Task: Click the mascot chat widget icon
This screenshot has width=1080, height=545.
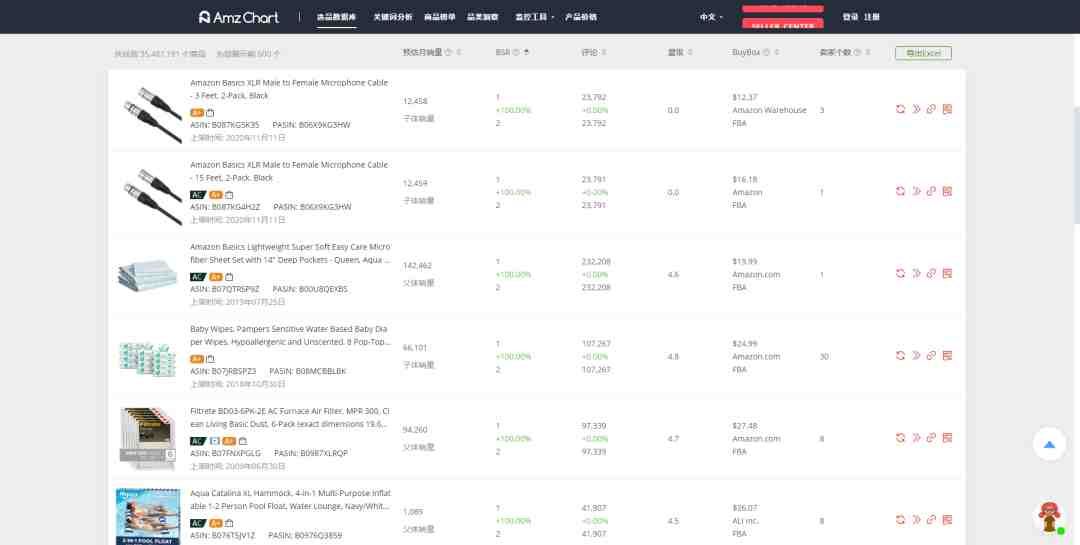Action: (x=1050, y=518)
